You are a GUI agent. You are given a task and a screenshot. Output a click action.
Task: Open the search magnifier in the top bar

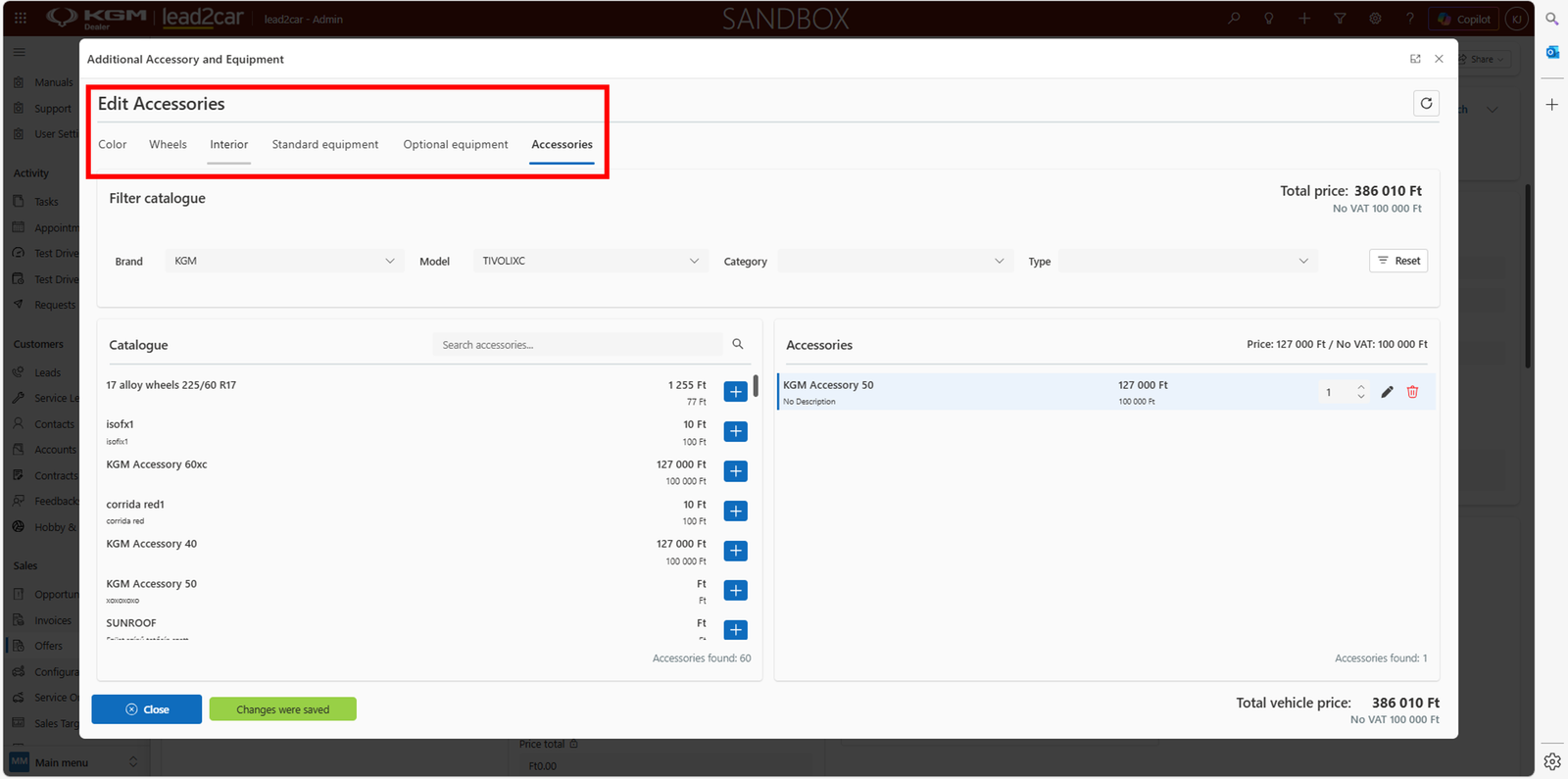click(1234, 19)
